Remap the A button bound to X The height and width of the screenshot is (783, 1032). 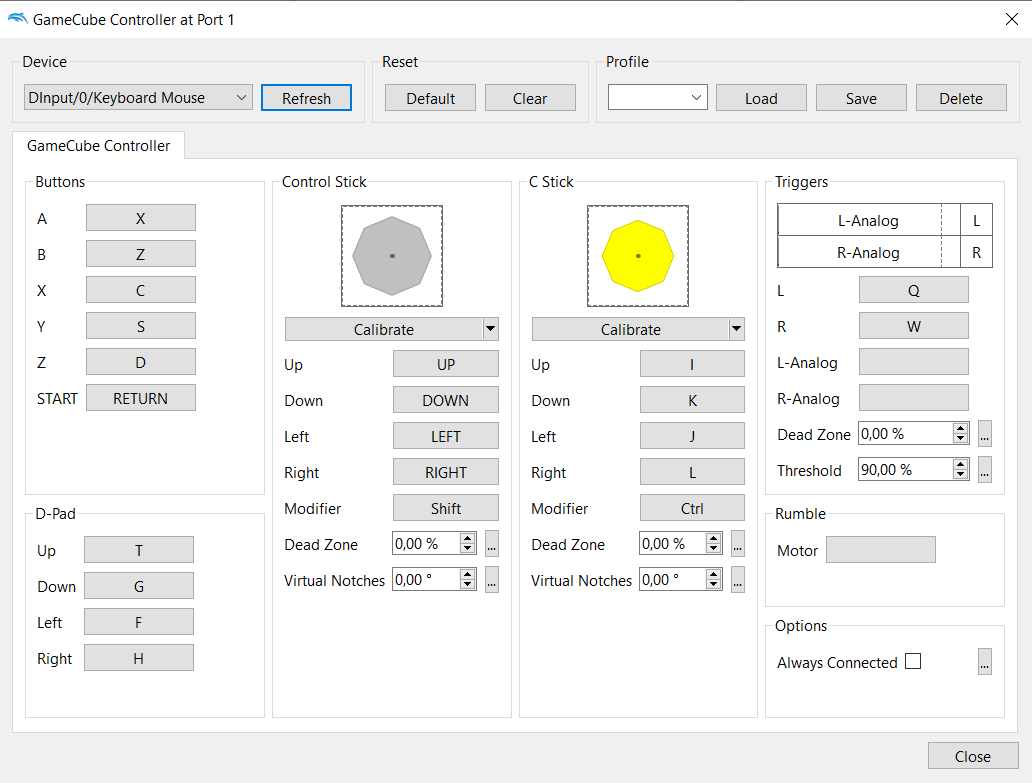(140, 218)
